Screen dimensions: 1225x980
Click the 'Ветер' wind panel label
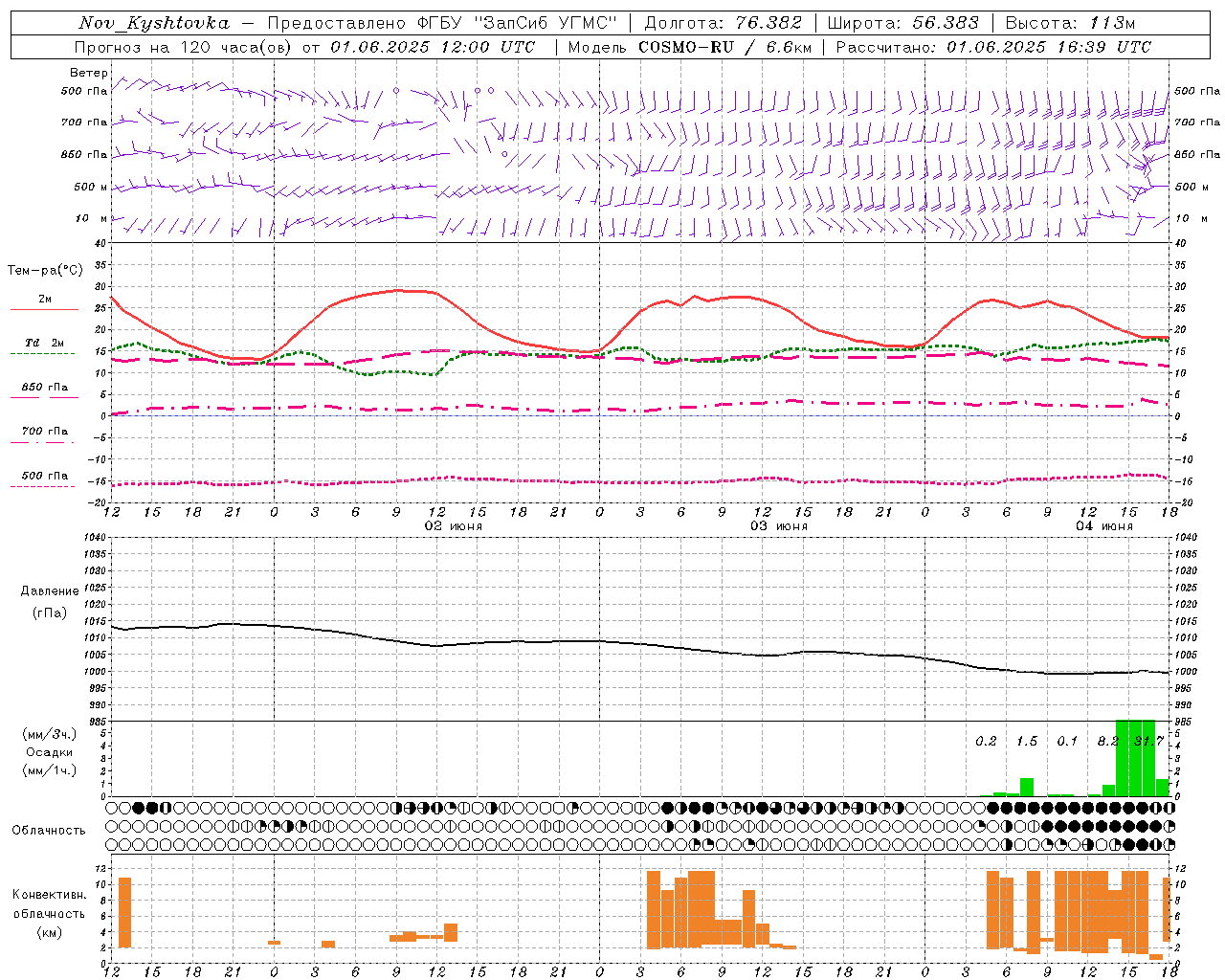88,73
